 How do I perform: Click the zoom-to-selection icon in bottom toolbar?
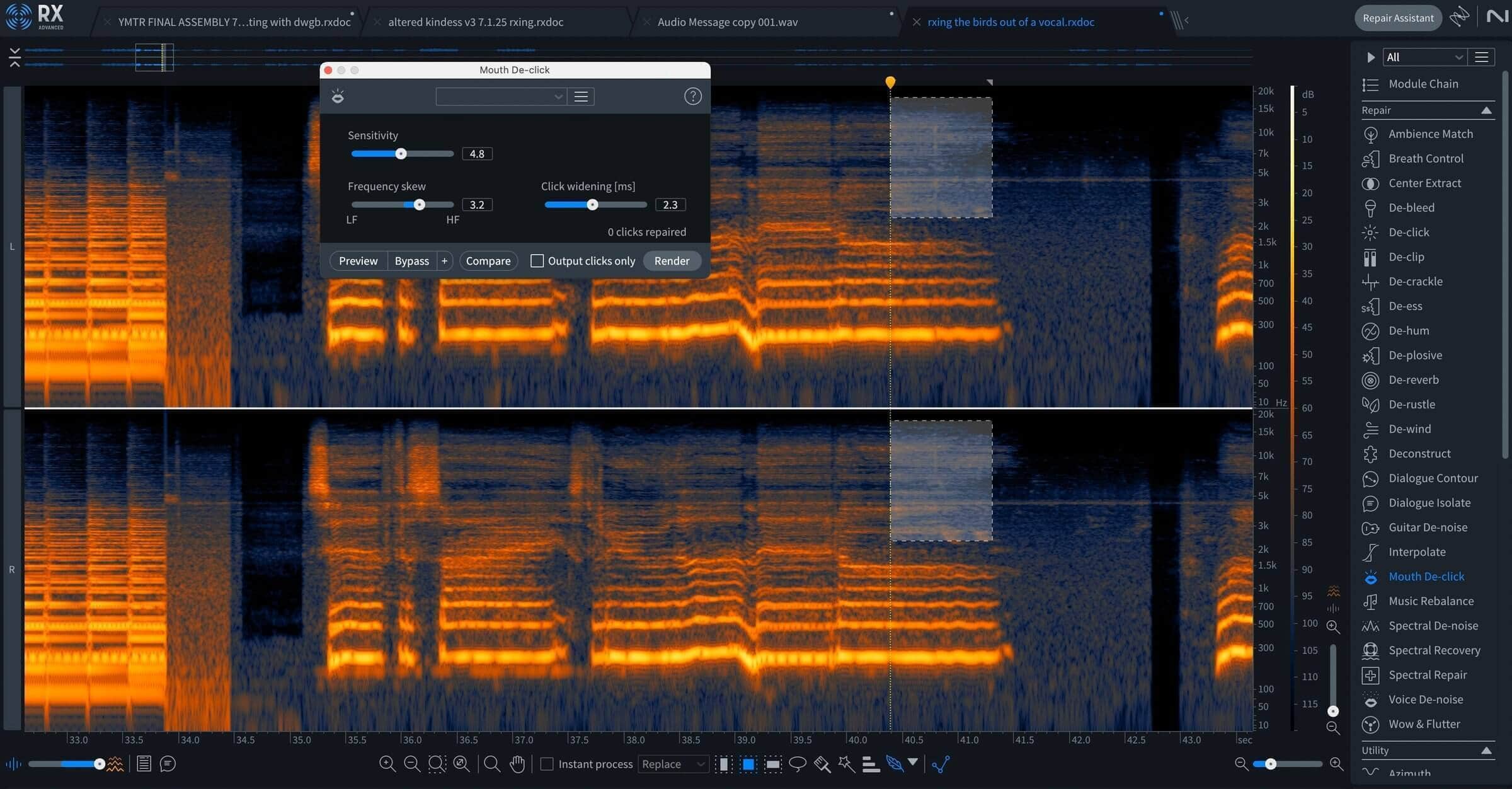click(437, 764)
